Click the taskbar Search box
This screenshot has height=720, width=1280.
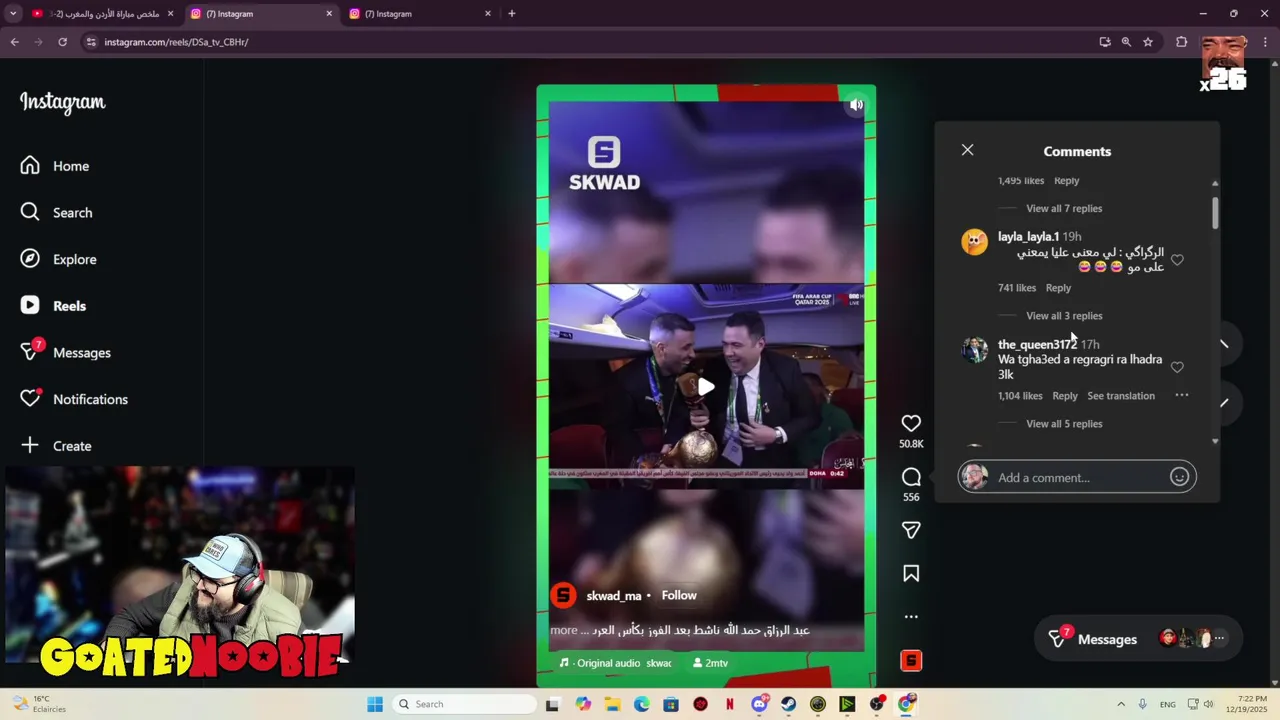point(465,704)
